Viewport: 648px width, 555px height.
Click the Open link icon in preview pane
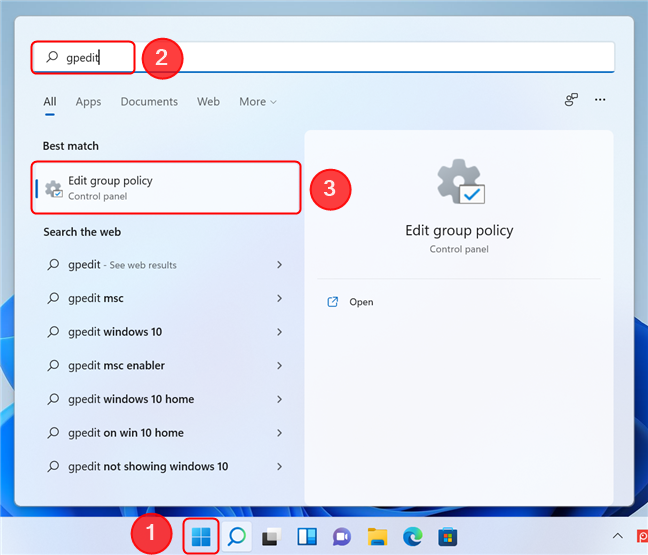coord(333,302)
